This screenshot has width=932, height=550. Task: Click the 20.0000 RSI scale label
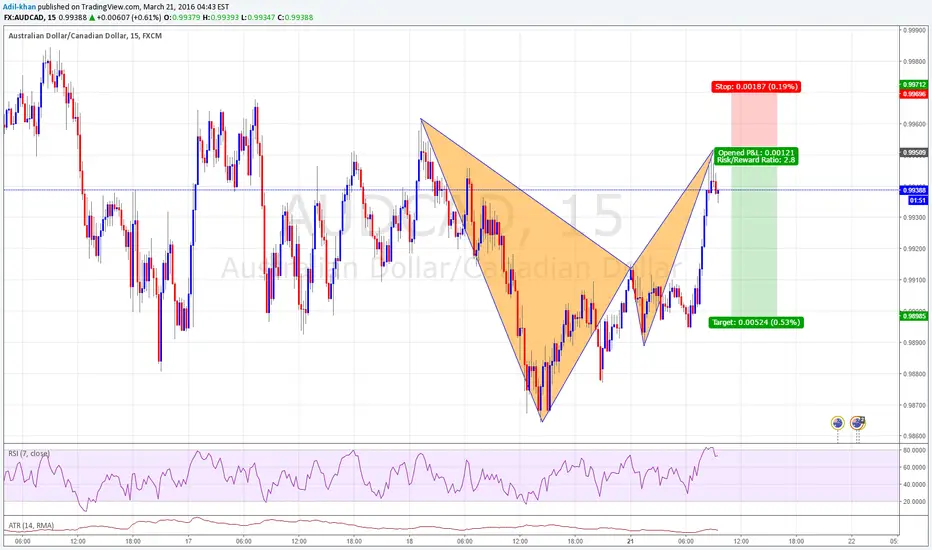[915, 501]
